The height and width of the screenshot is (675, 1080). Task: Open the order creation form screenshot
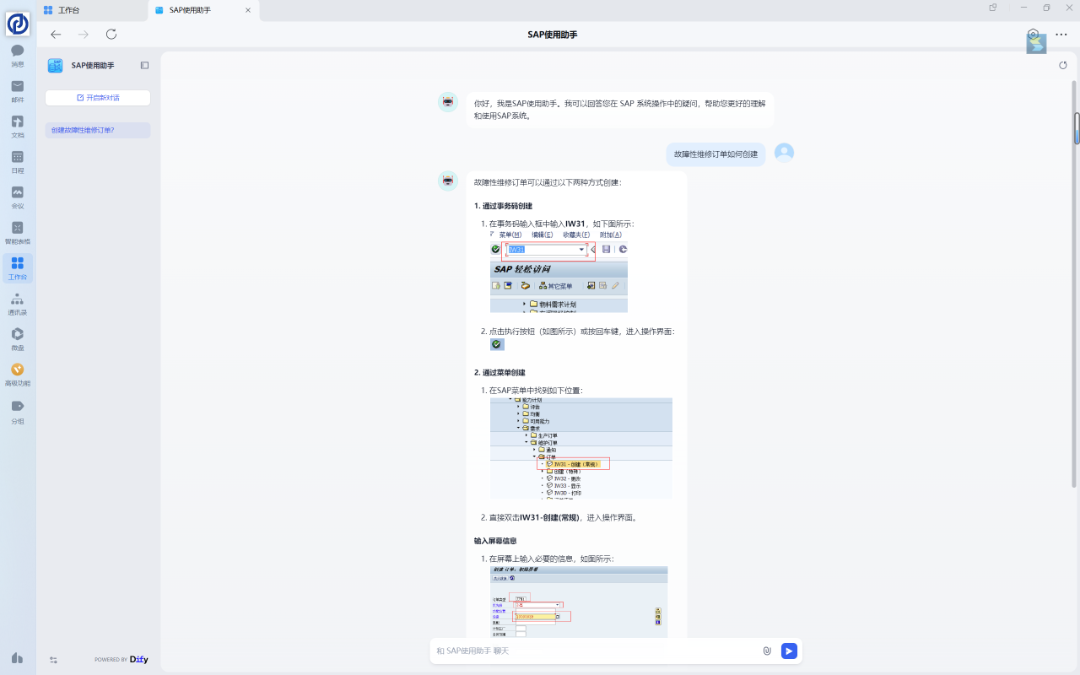coord(579,602)
